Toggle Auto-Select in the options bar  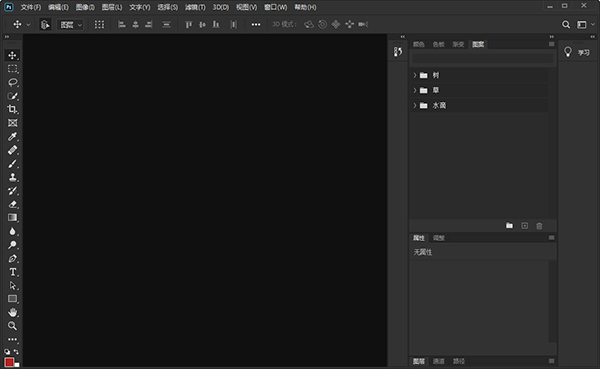click(45, 24)
